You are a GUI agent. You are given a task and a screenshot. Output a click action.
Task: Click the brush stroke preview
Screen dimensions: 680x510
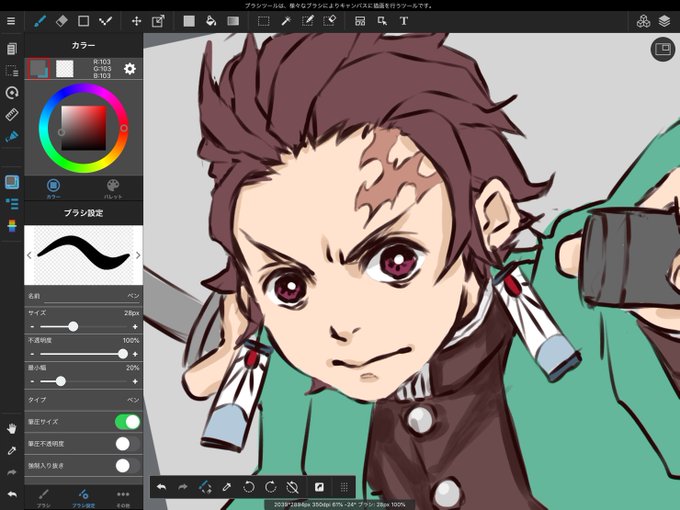pos(83,255)
